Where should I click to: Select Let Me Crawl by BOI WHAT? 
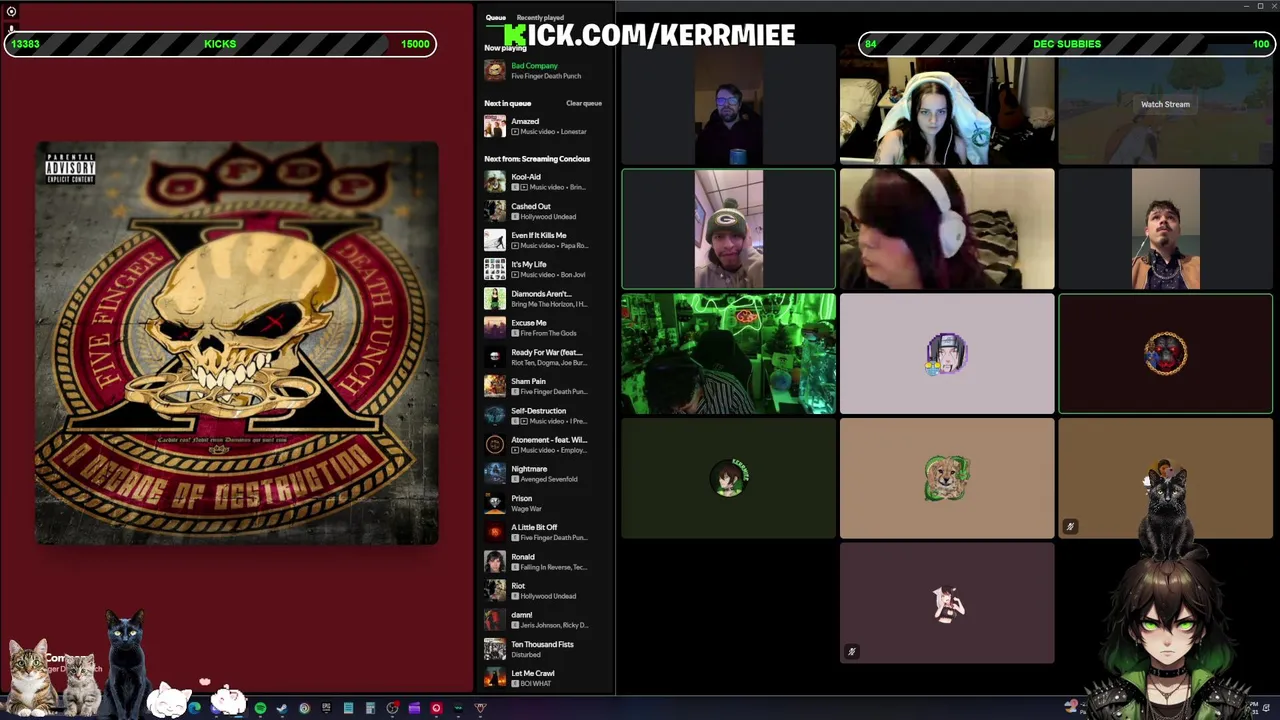click(546, 678)
